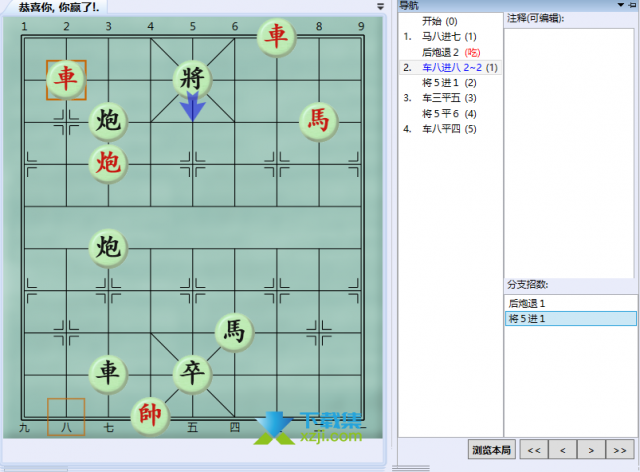Click the empty orange-framed square at file 八
The image size is (640, 472).
tap(66, 417)
